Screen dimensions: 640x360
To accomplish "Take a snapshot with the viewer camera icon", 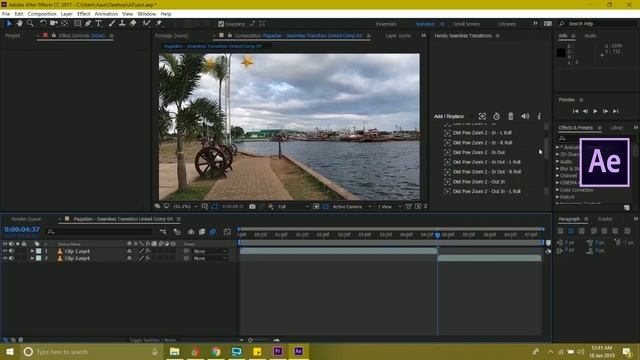I will pos(252,207).
